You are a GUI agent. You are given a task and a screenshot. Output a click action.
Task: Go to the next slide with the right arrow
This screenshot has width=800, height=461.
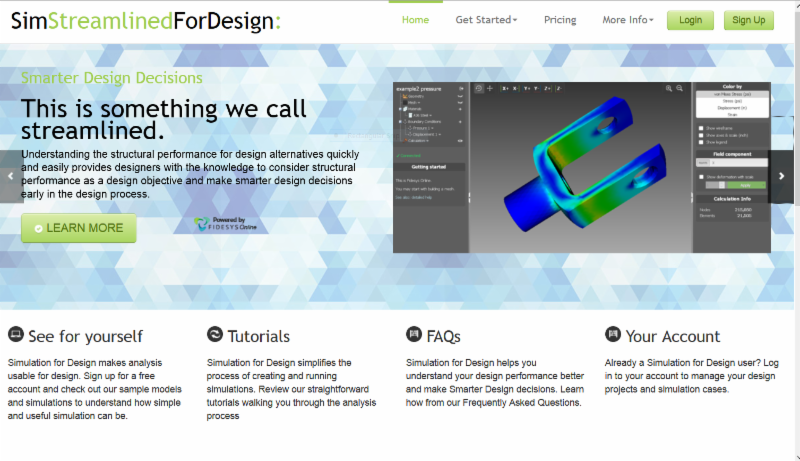[x=782, y=176]
